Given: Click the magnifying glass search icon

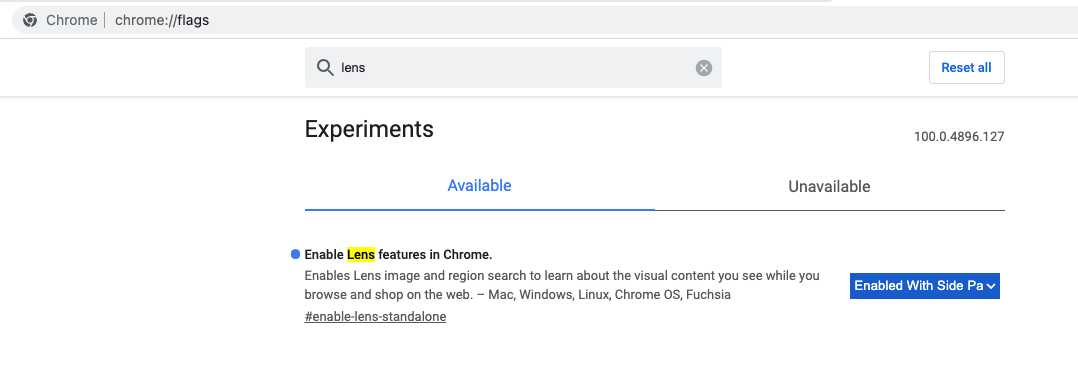Looking at the screenshot, I should pyautogui.click(x=324, y=67).
